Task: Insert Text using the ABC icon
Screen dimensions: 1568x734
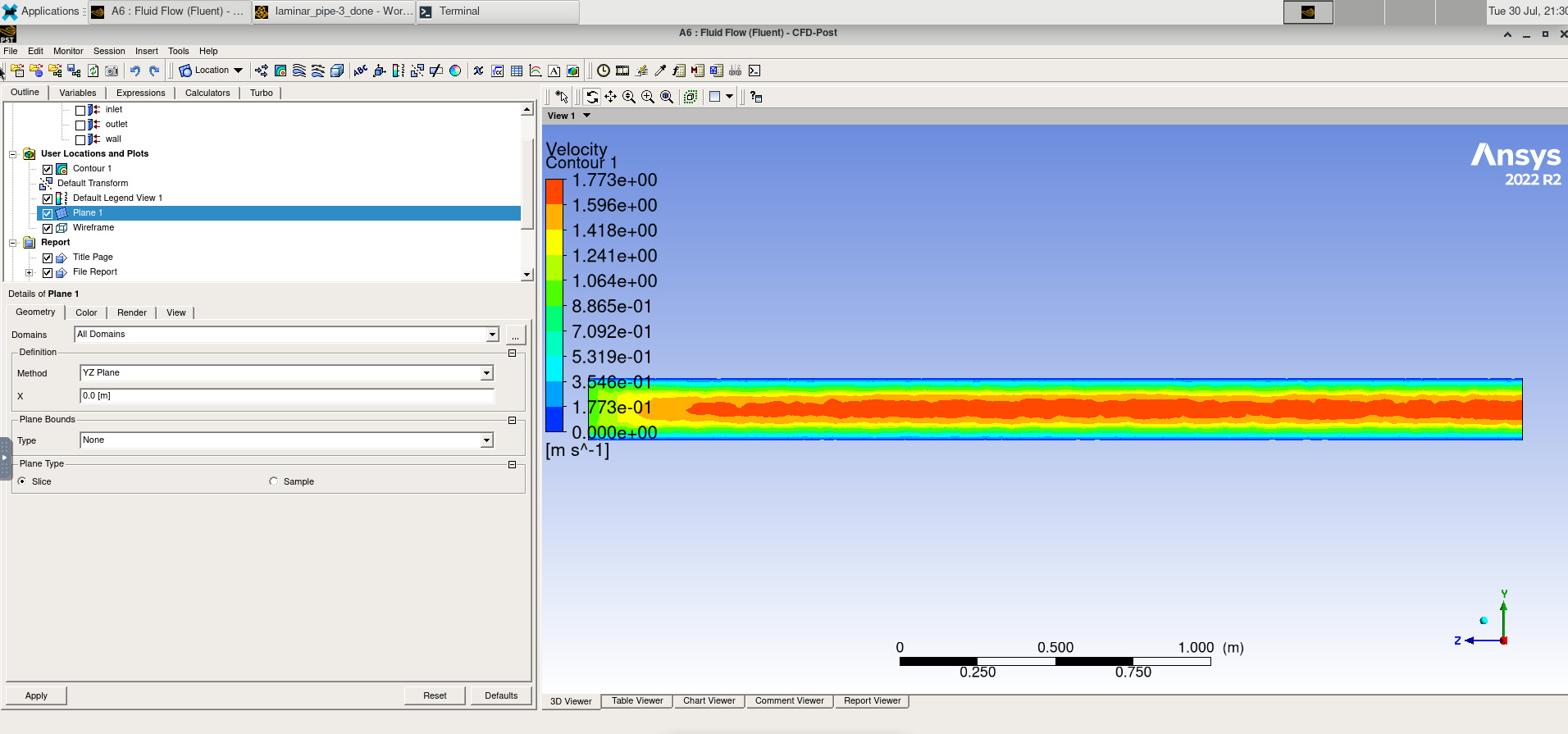Action: click(361, 71)
